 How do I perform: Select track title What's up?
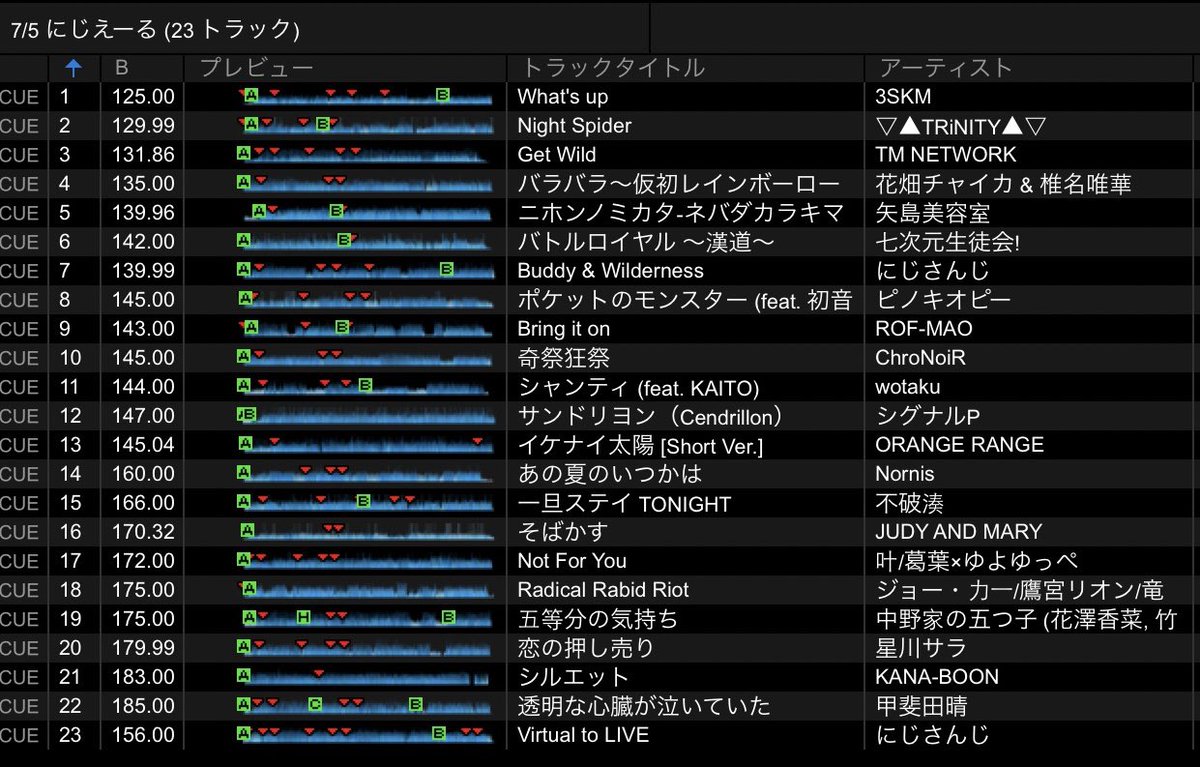coord(563,97)
